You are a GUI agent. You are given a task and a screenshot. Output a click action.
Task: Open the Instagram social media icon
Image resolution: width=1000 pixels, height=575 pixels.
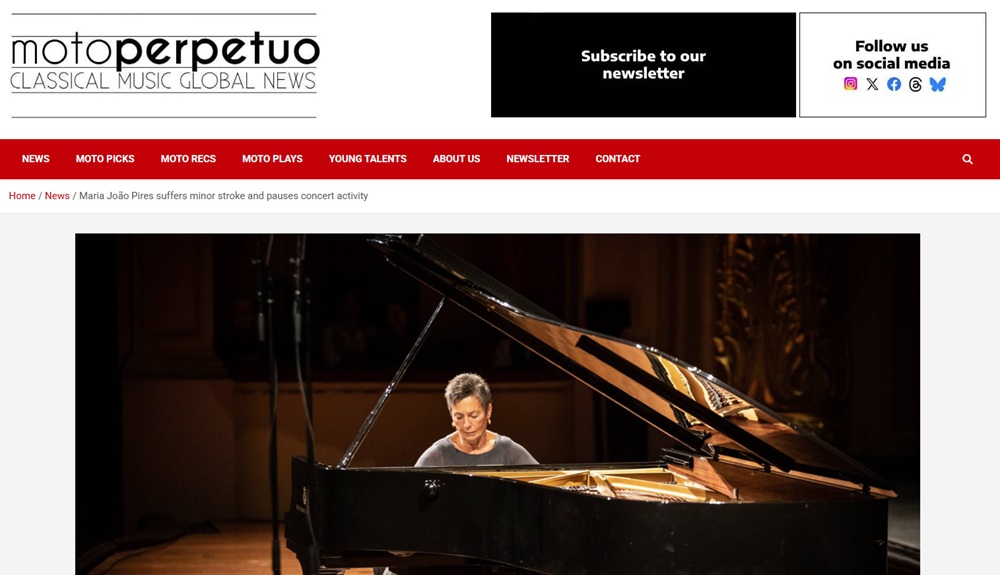click(x=850, y=84)
